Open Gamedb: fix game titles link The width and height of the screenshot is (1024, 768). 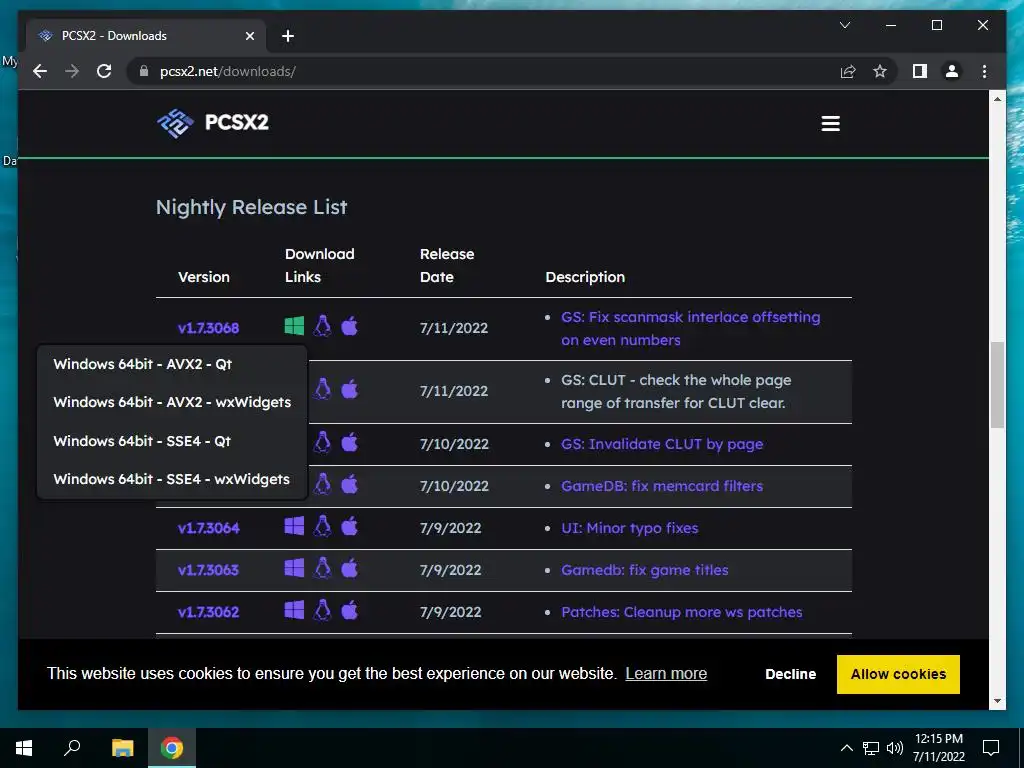click(645, 570)
